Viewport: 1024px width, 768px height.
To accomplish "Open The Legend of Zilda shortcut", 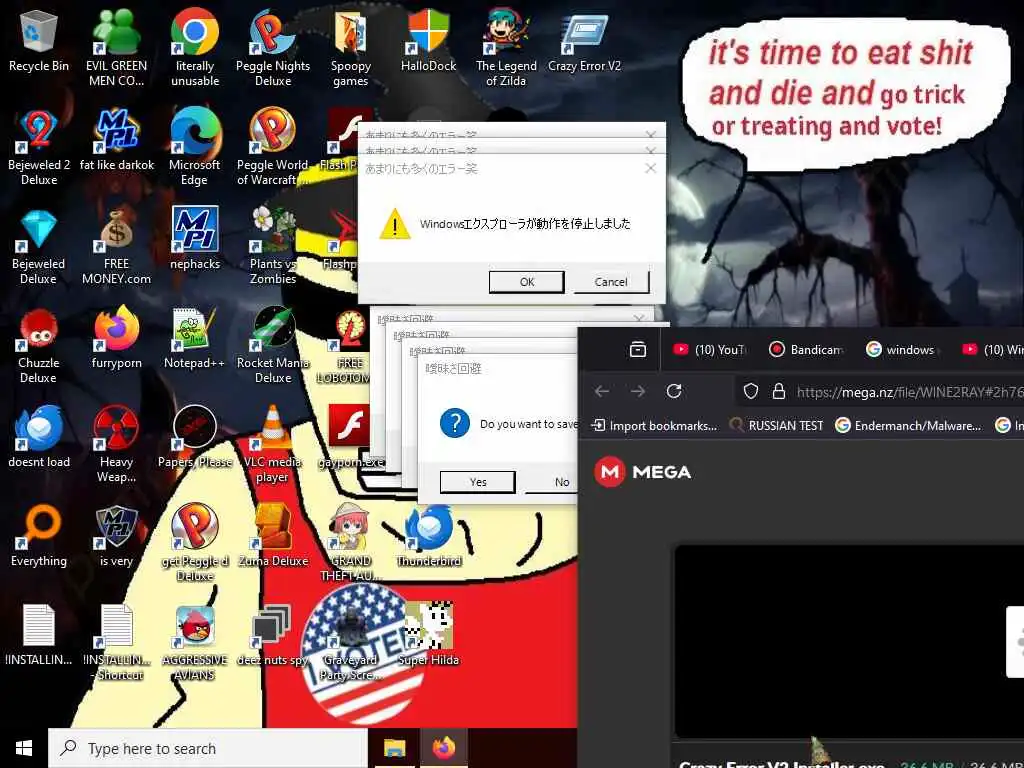I will 506,48.
